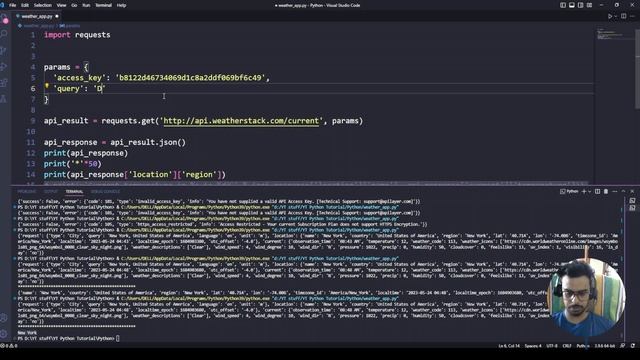Open the weatherstack API URL link
Screen dimensions: 640x360
[x=241, y=121]
